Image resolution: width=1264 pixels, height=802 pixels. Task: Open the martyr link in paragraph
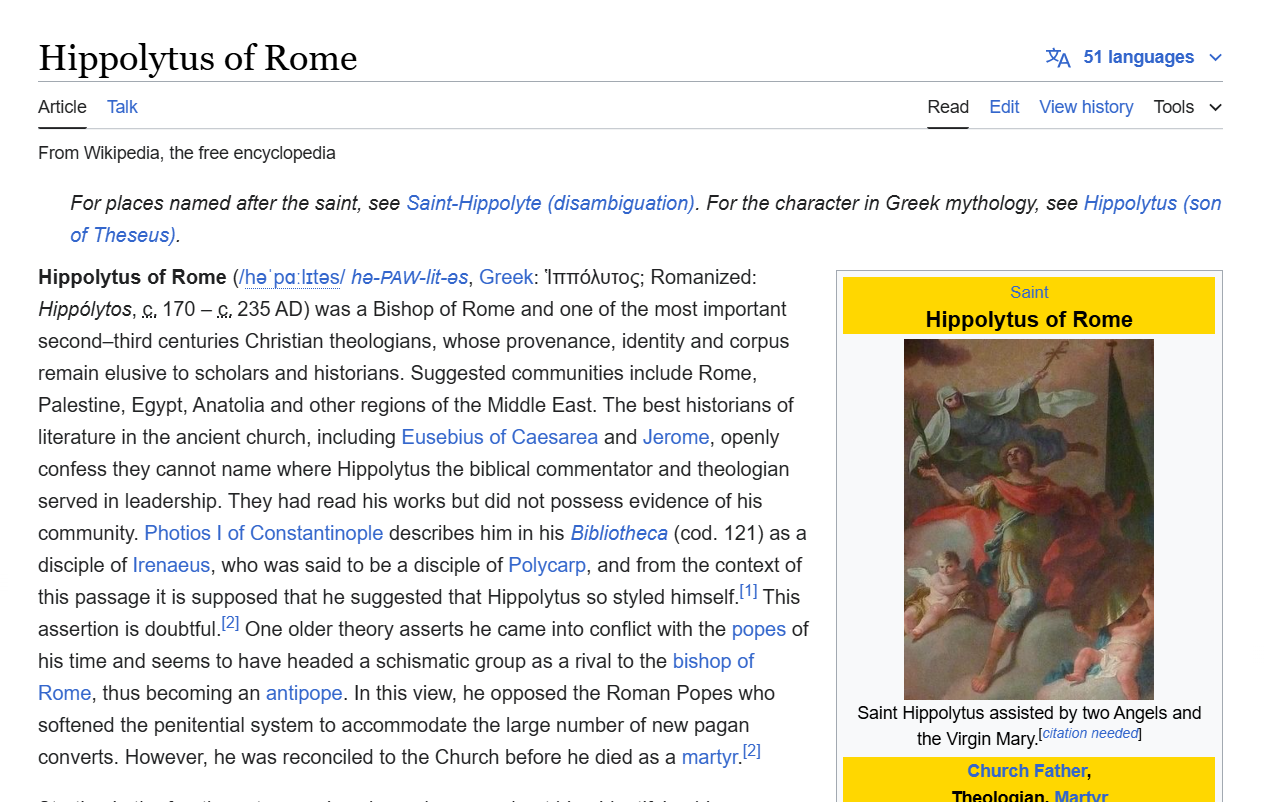(709, 757)
